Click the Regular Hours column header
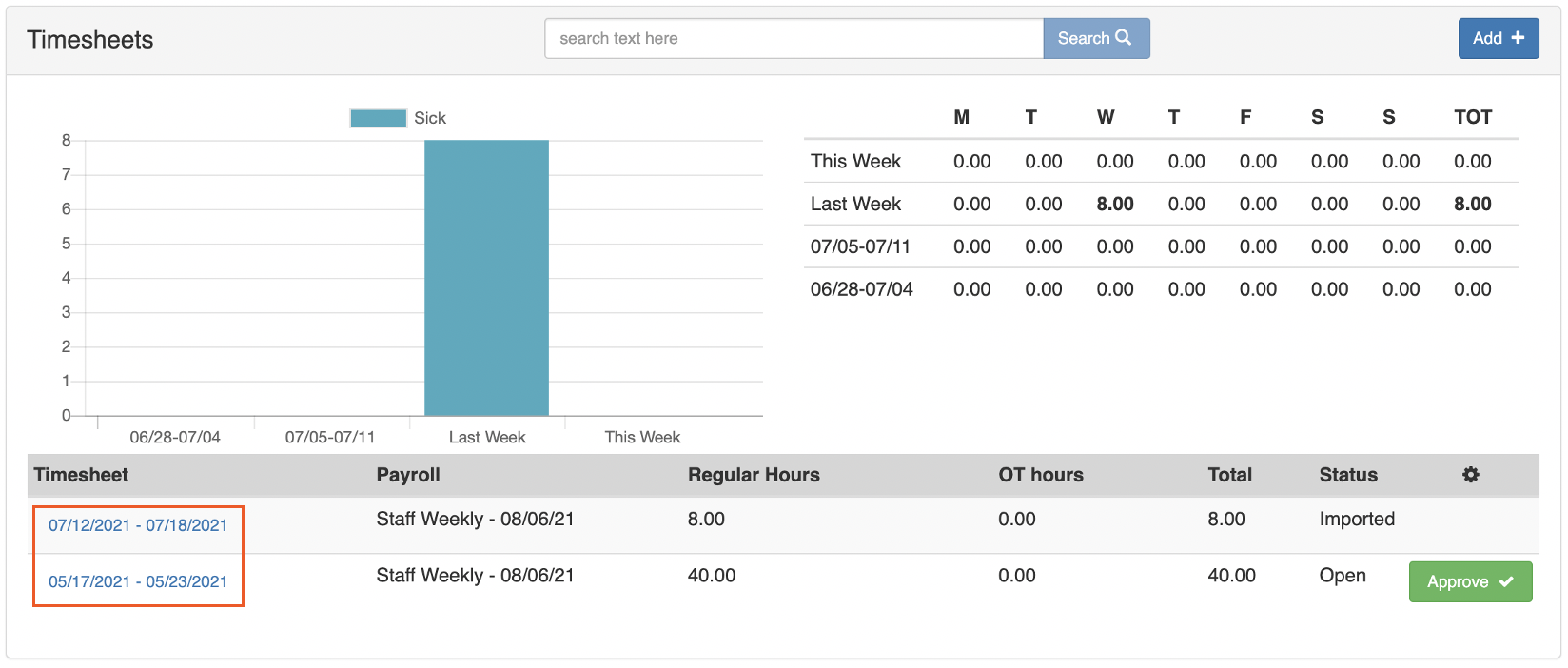 coord(754,475)
